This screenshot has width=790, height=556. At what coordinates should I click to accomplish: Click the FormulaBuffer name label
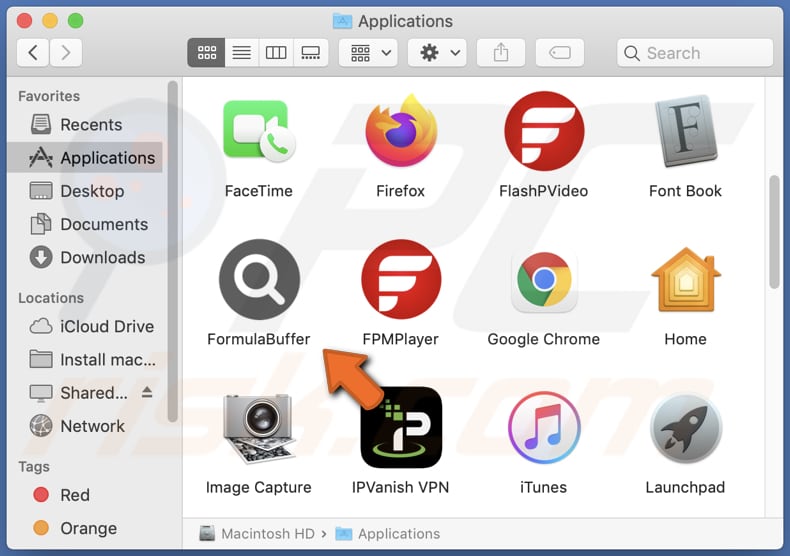coord(258,339)
